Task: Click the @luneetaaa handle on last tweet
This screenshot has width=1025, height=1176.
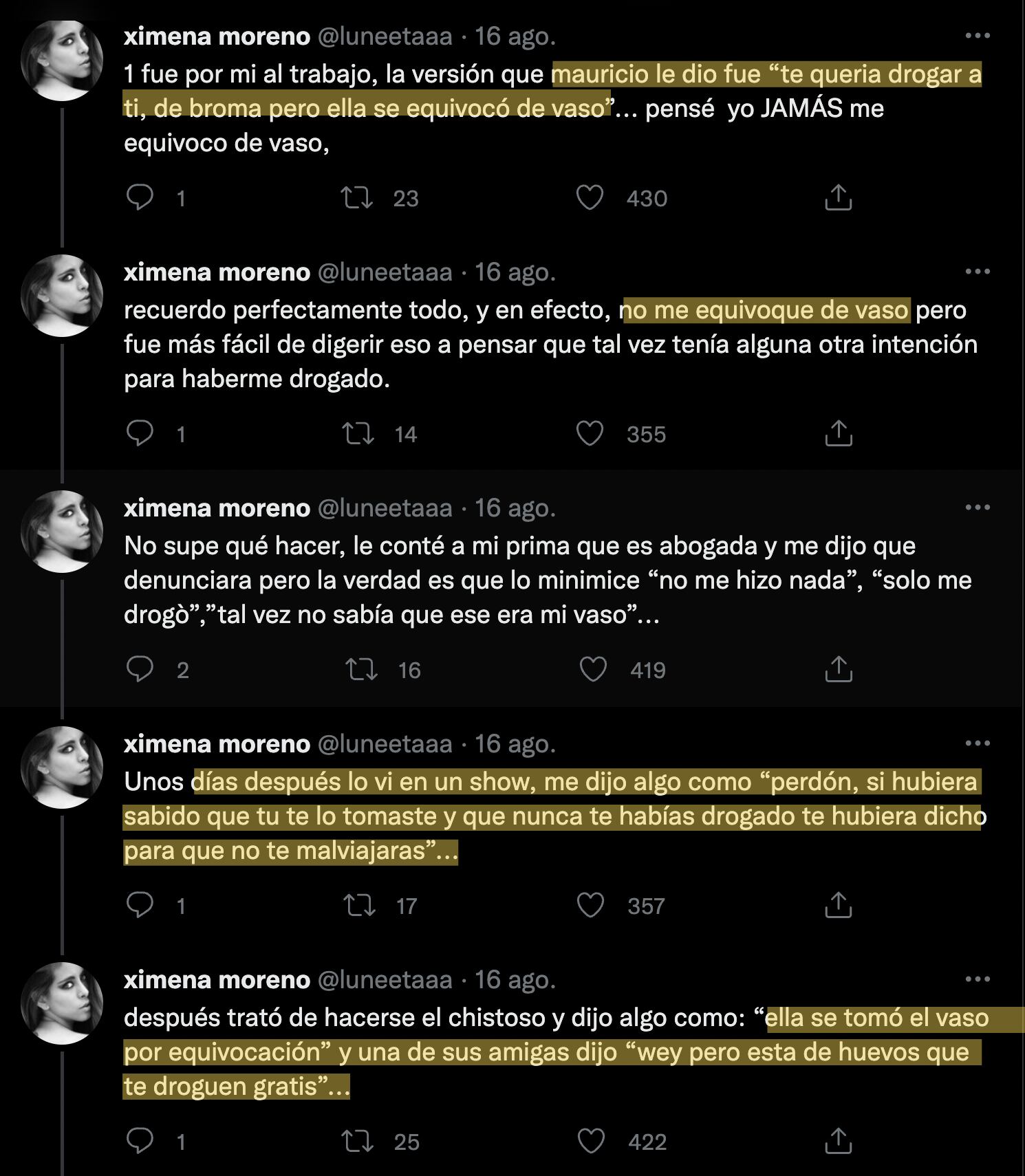Action: click(385, 980)
